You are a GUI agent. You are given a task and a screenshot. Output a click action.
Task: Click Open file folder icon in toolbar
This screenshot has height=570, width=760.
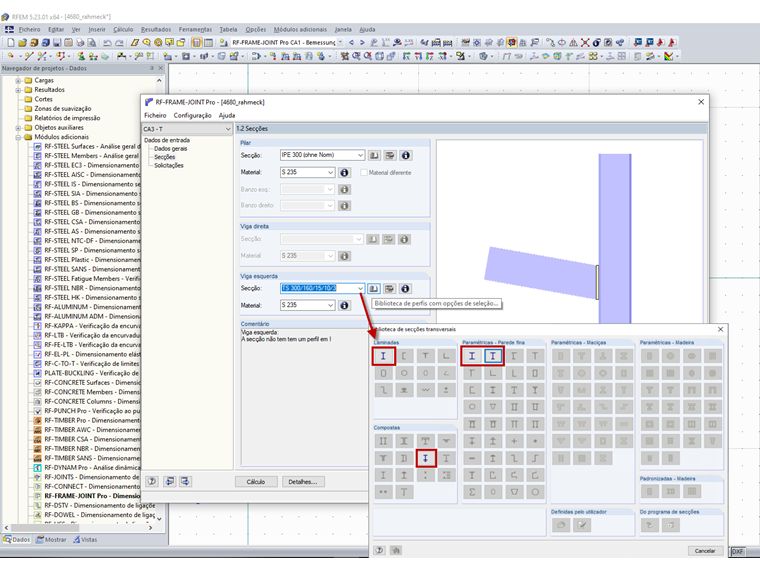tap(22, 43)
